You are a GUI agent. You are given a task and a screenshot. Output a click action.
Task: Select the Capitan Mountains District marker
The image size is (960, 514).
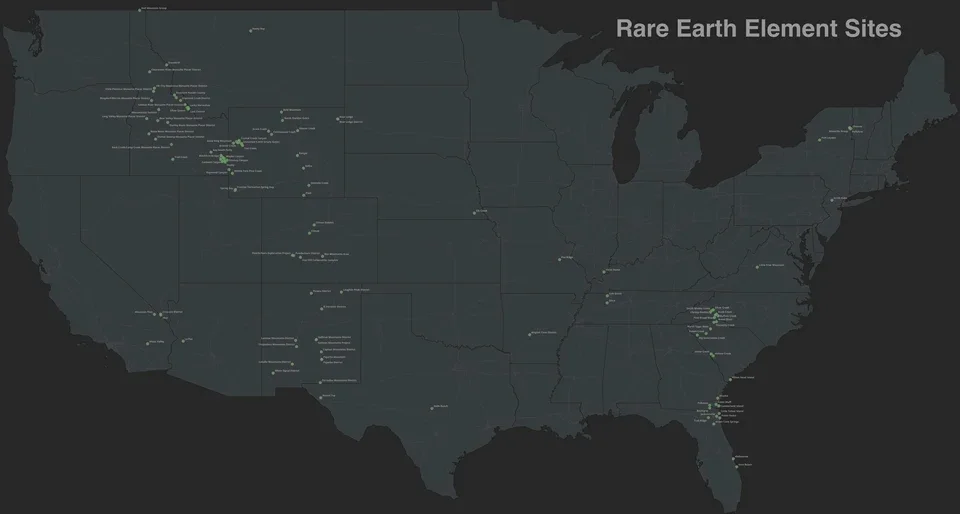321,351
